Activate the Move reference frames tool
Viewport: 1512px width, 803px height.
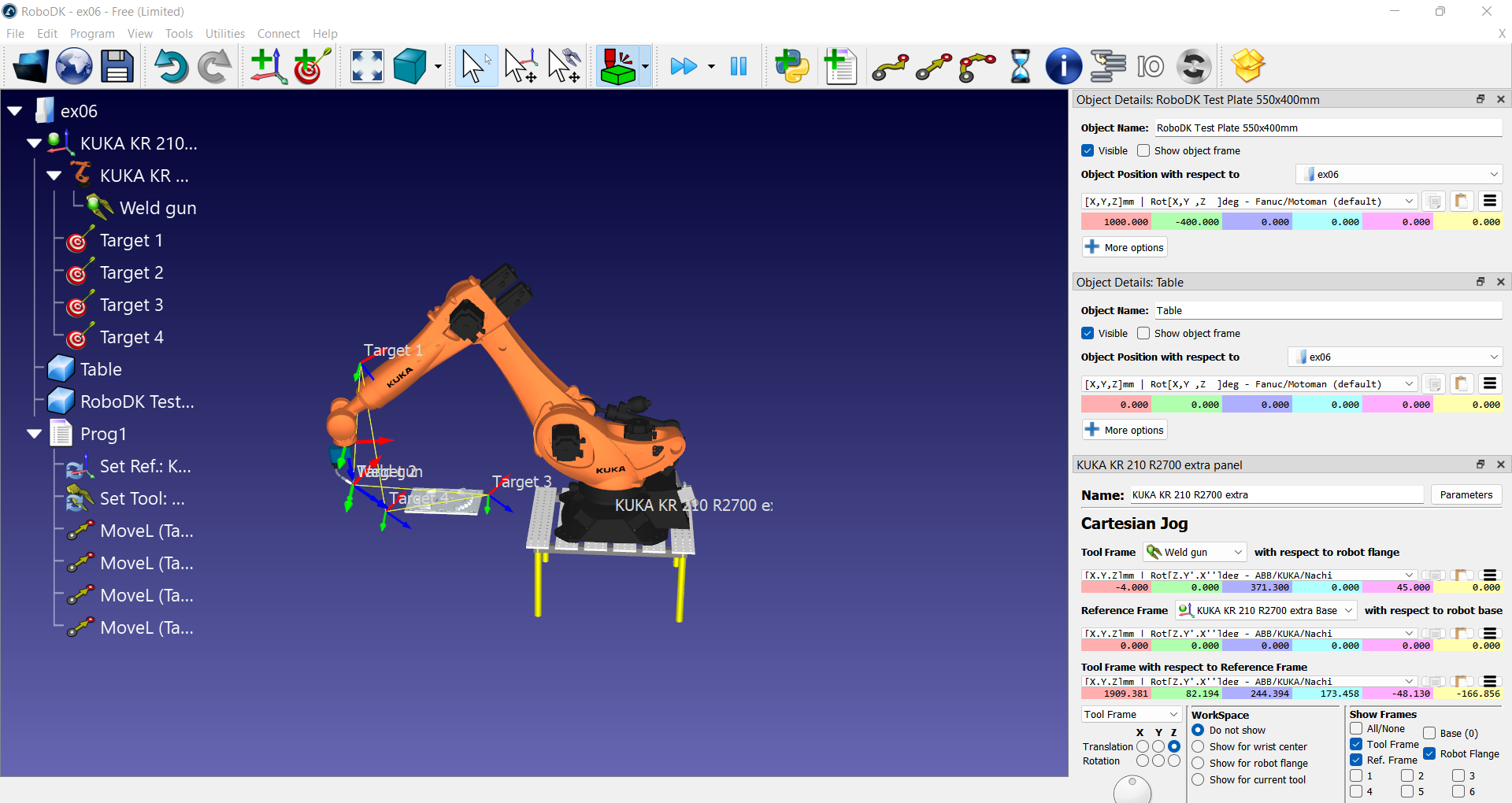[x=521, y=66]
